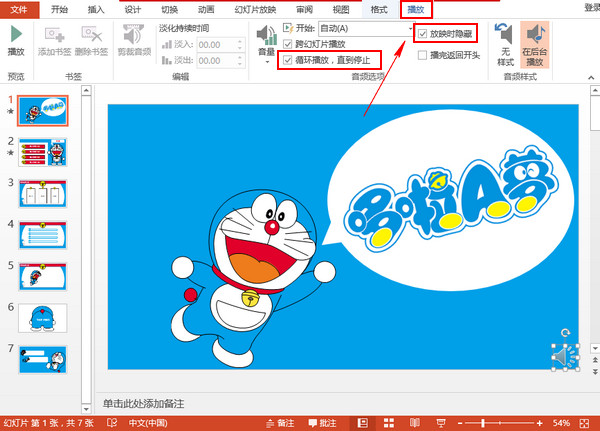Click previous slide arrow below the scrollbar
The image size is (600, 431).
tap(595, 360)
